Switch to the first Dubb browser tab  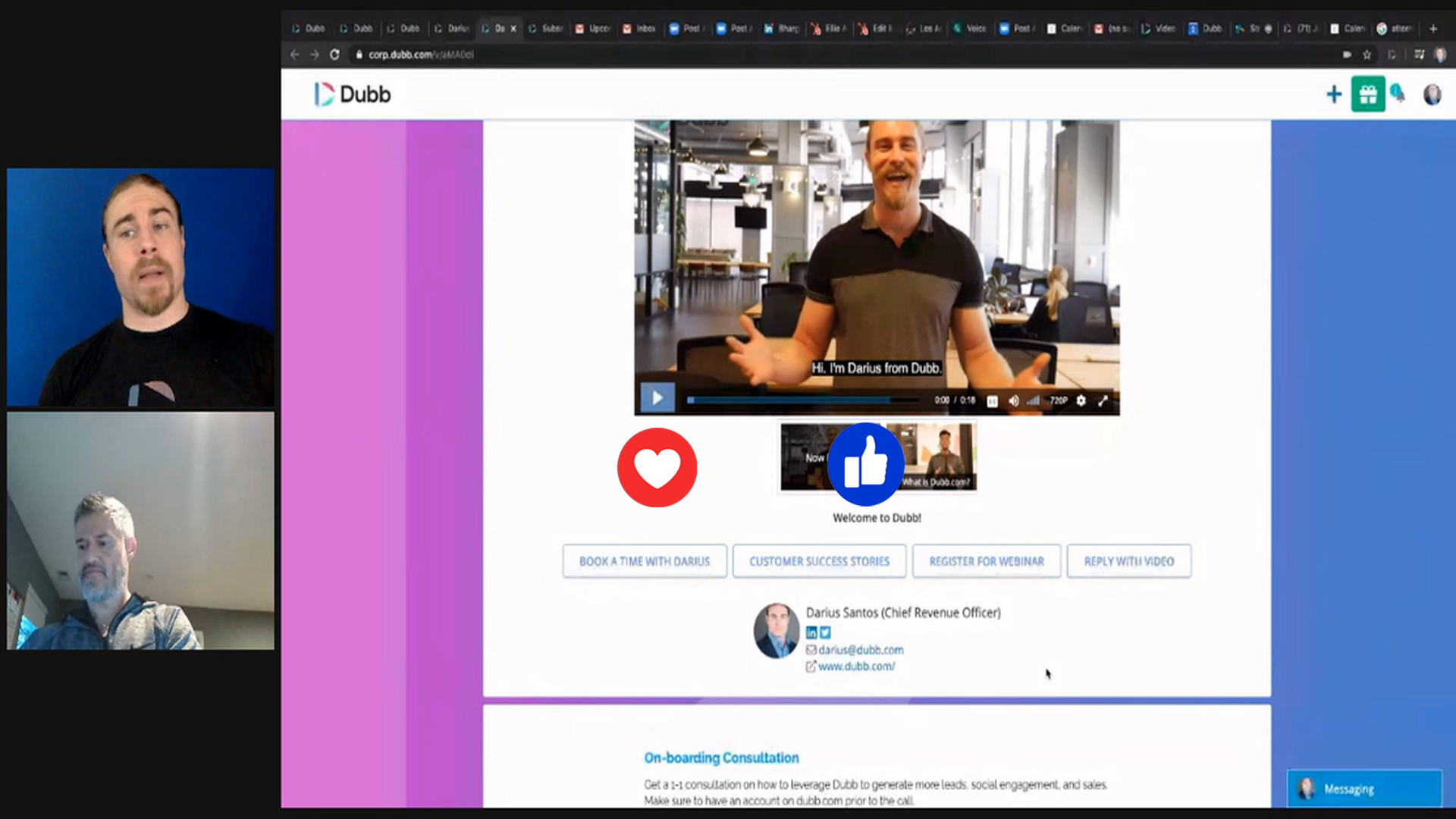coord(309,29)
